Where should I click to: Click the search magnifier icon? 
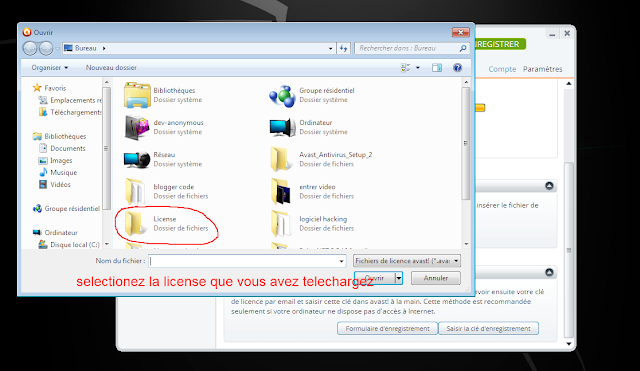pyautogui.click(x=463, y=48)
